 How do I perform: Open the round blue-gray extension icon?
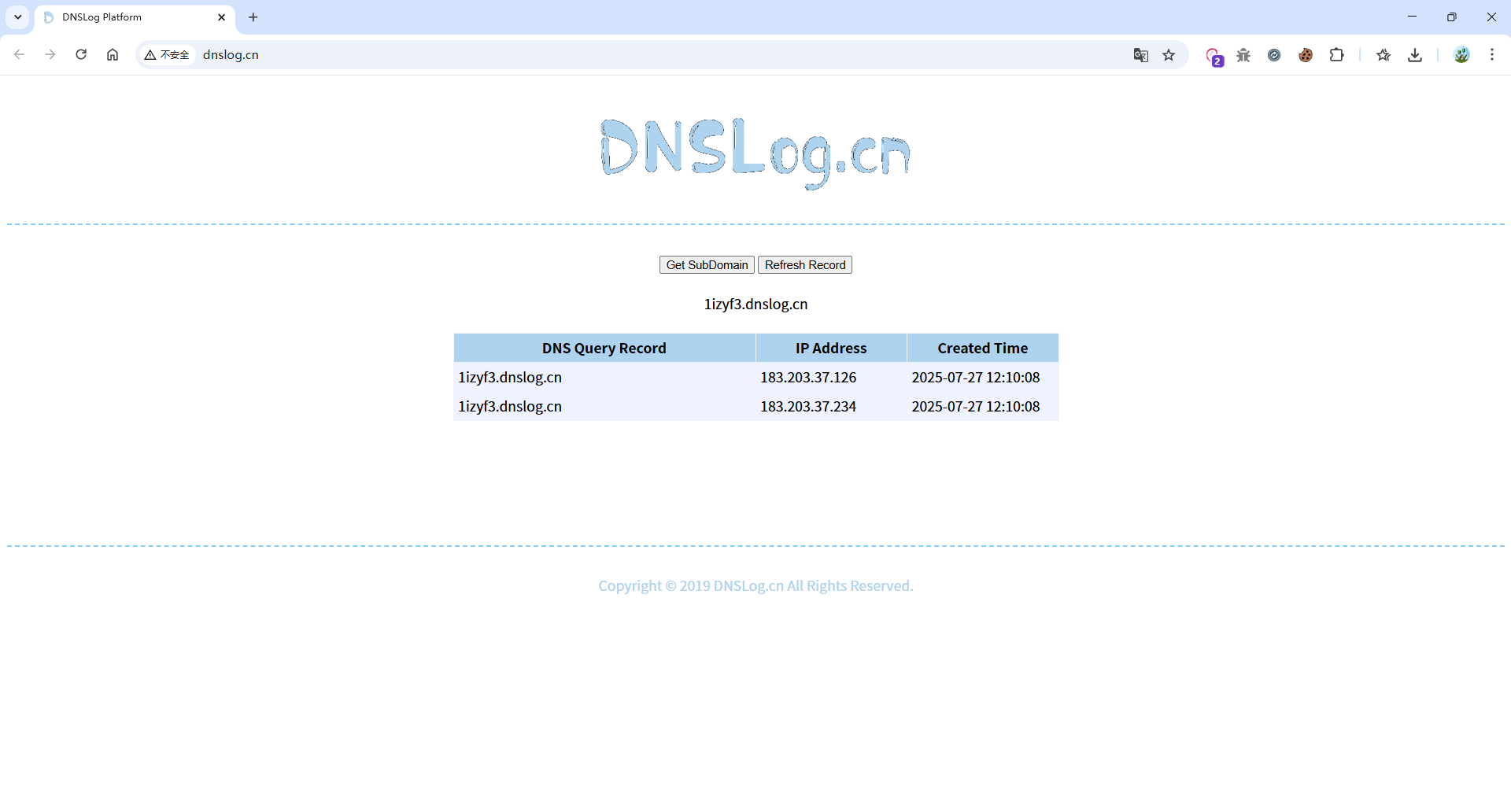pyautogui.click(x=1274, y=54)
